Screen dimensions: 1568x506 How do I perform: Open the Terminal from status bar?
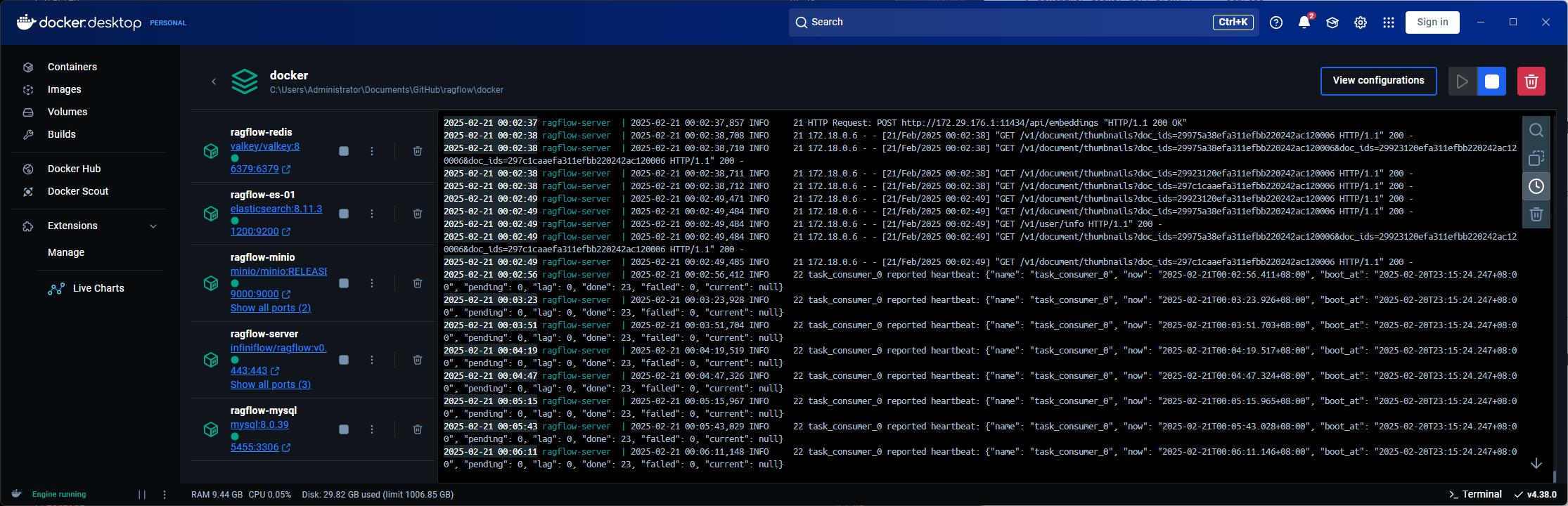(1475, 495)
